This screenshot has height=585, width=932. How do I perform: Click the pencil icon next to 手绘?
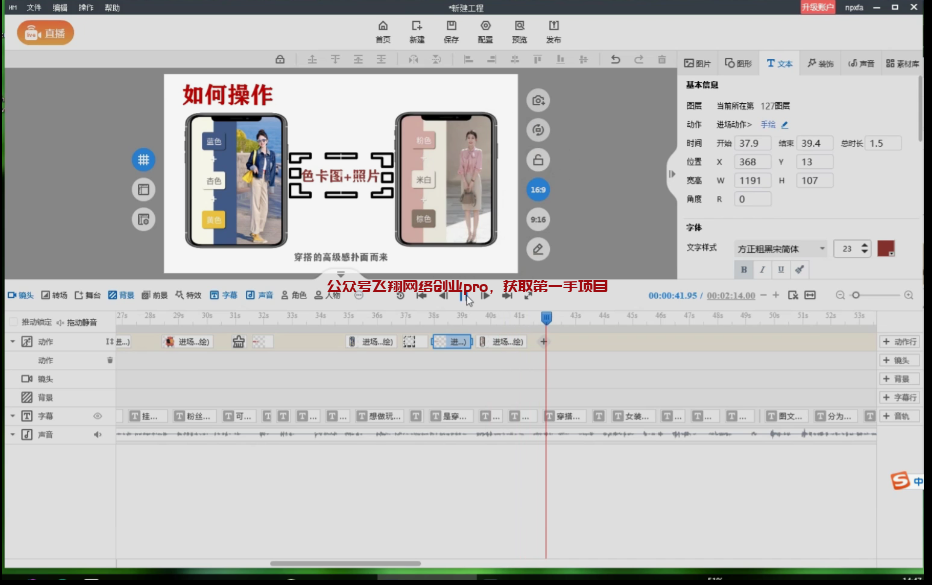point(785,125)
